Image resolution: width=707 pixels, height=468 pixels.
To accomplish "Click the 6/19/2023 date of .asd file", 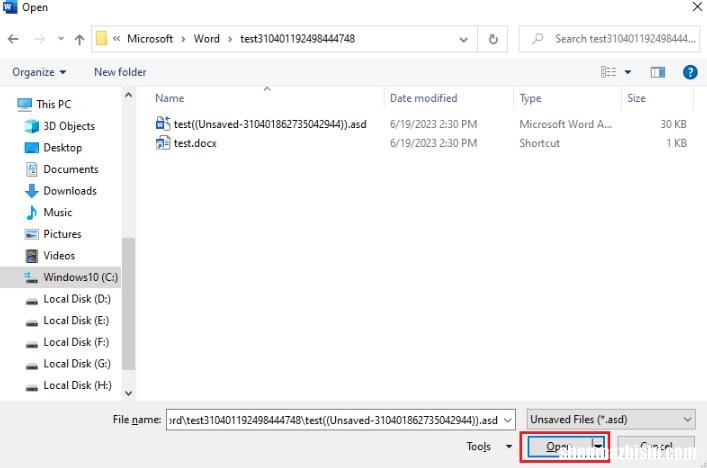I will (x=433, y=124).
